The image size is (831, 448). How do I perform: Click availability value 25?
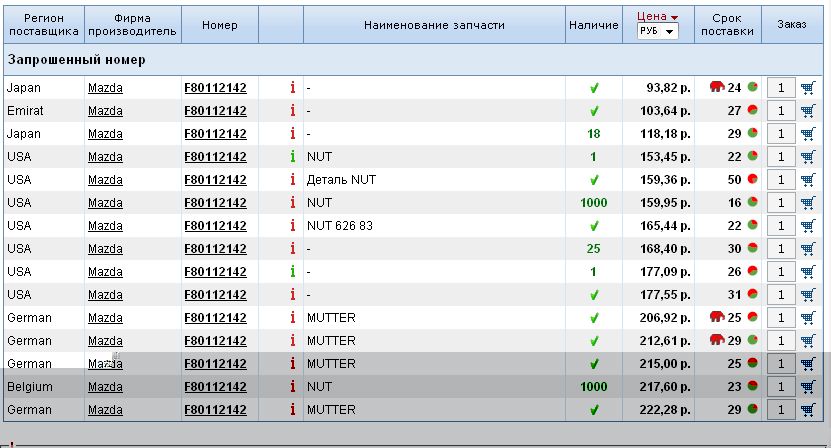coord(594,249)
